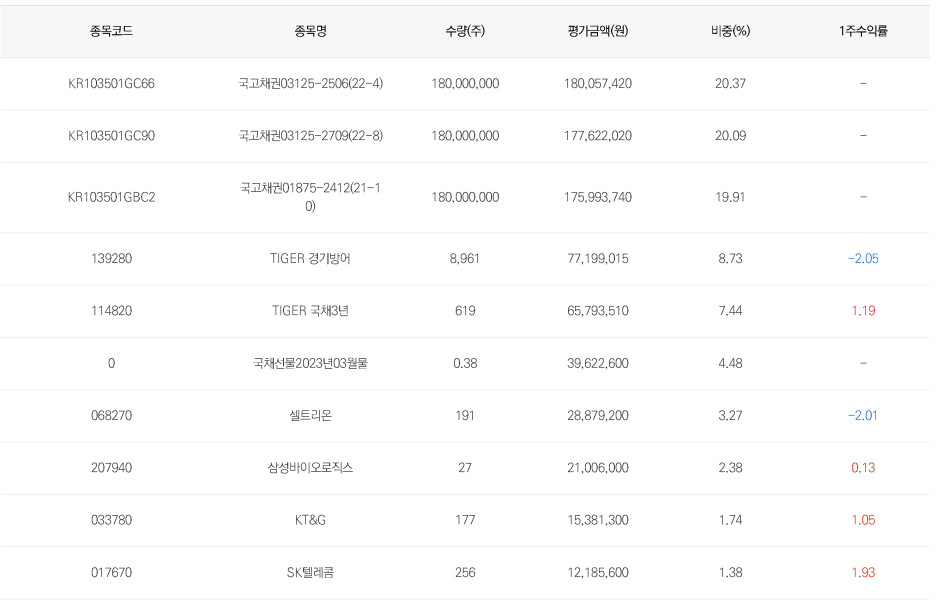Select stock code 139280
This screenshot has width=936, height=609.
coord(111,259)
